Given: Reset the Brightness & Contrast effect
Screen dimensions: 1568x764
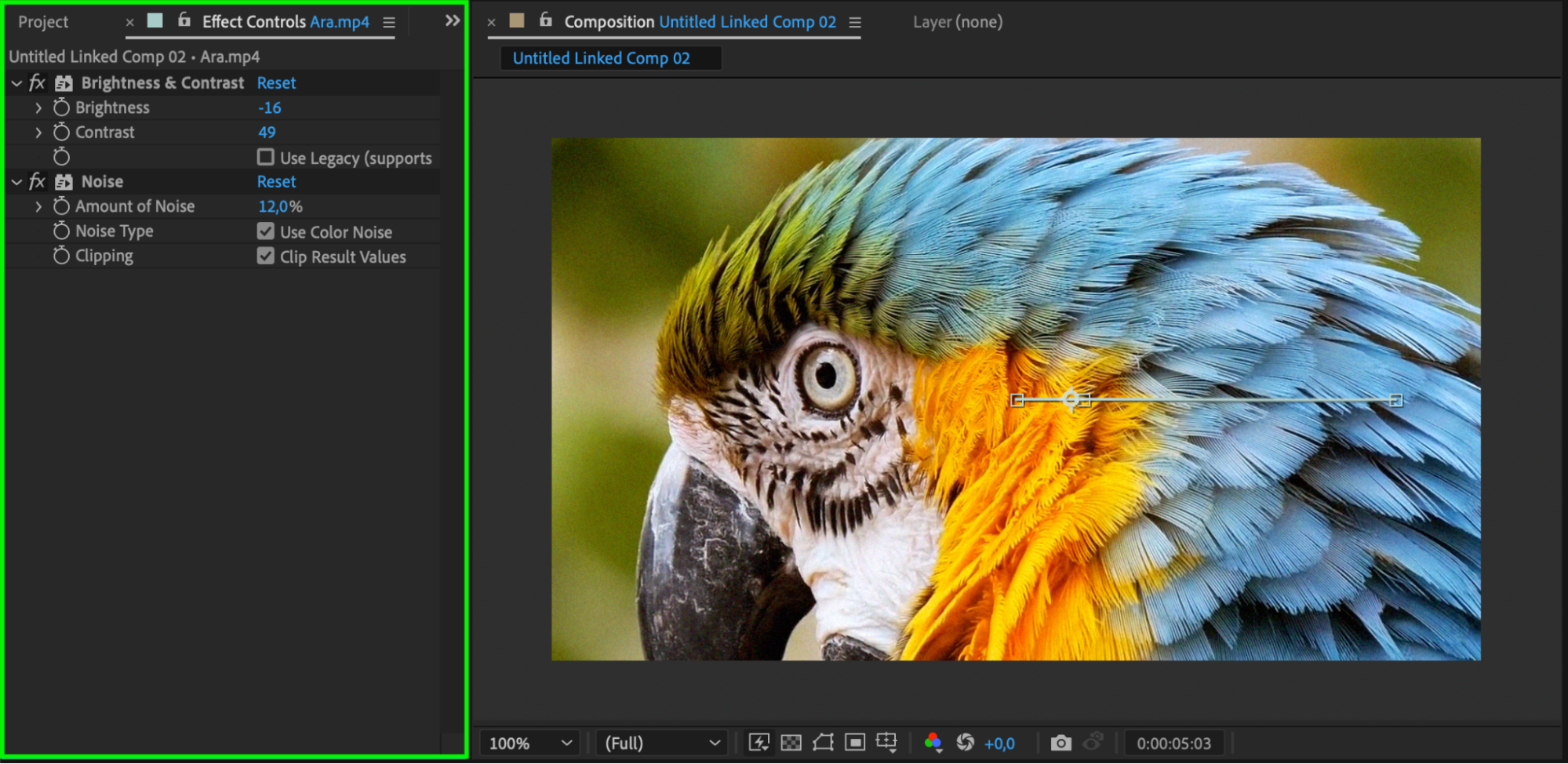Looking at the screenshot, I should tap(276, 82).
